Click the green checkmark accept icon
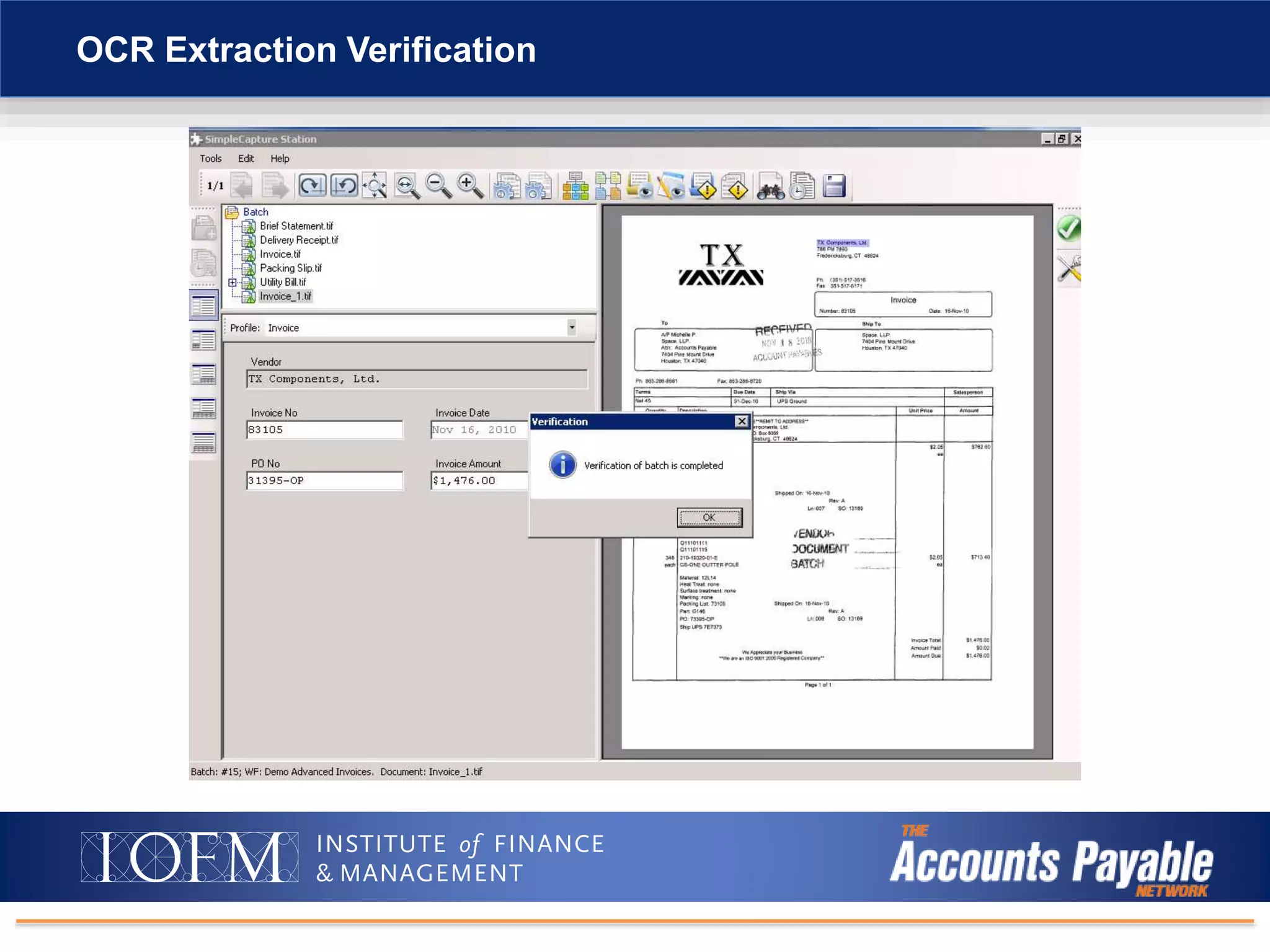This screenshot has height=952, width=1270. (x=1068, y=229)
